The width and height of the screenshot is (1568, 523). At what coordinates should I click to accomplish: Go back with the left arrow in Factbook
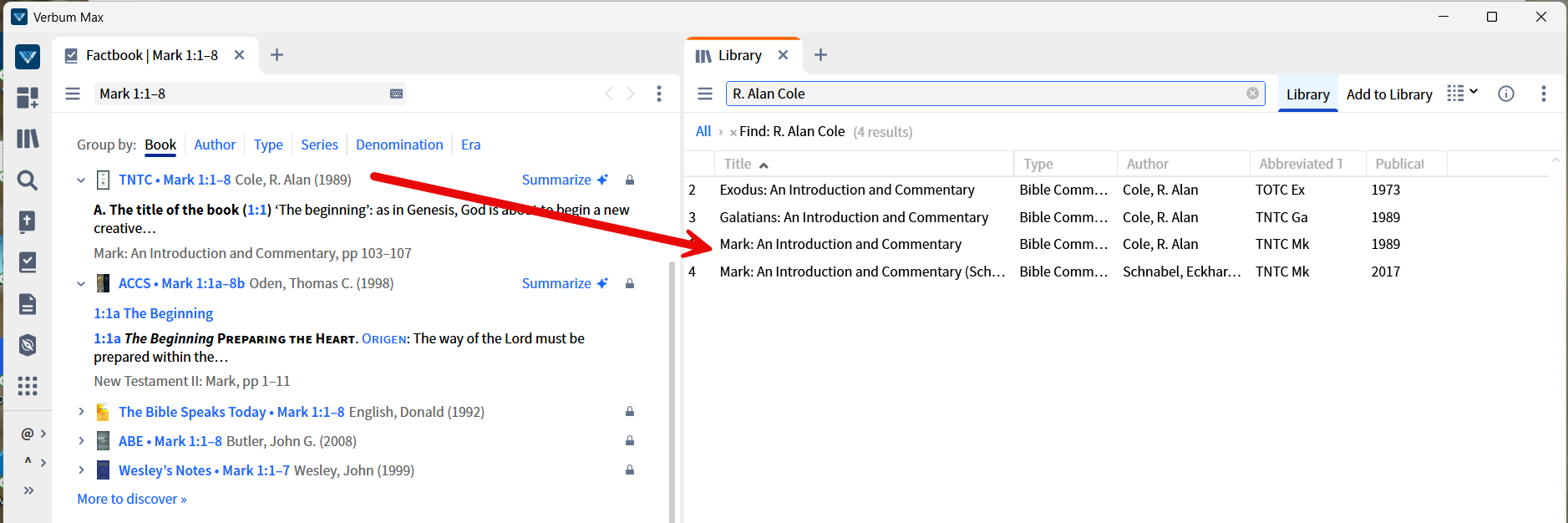coord(609,94)
